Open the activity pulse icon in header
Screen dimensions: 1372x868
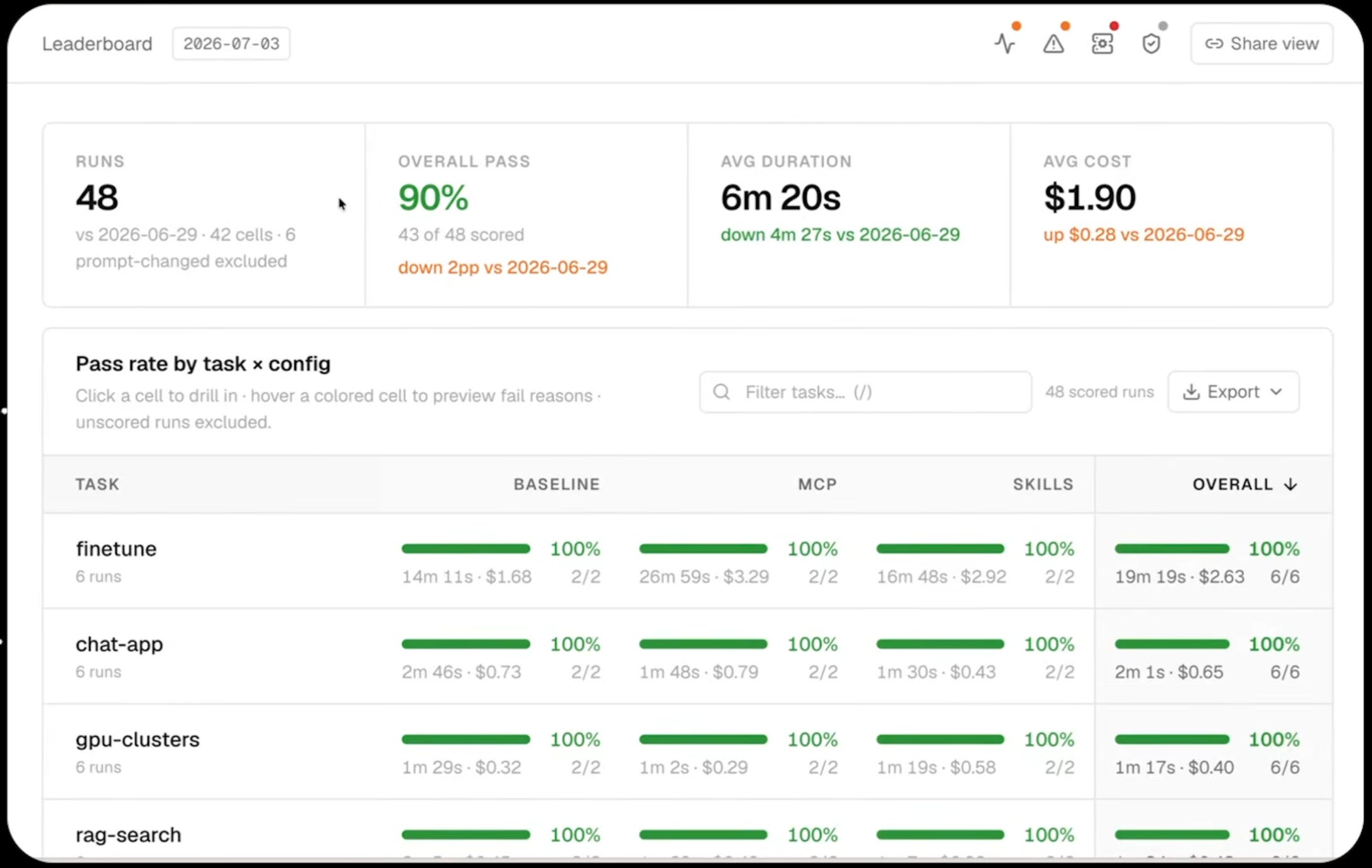(x=1004, y=44)
